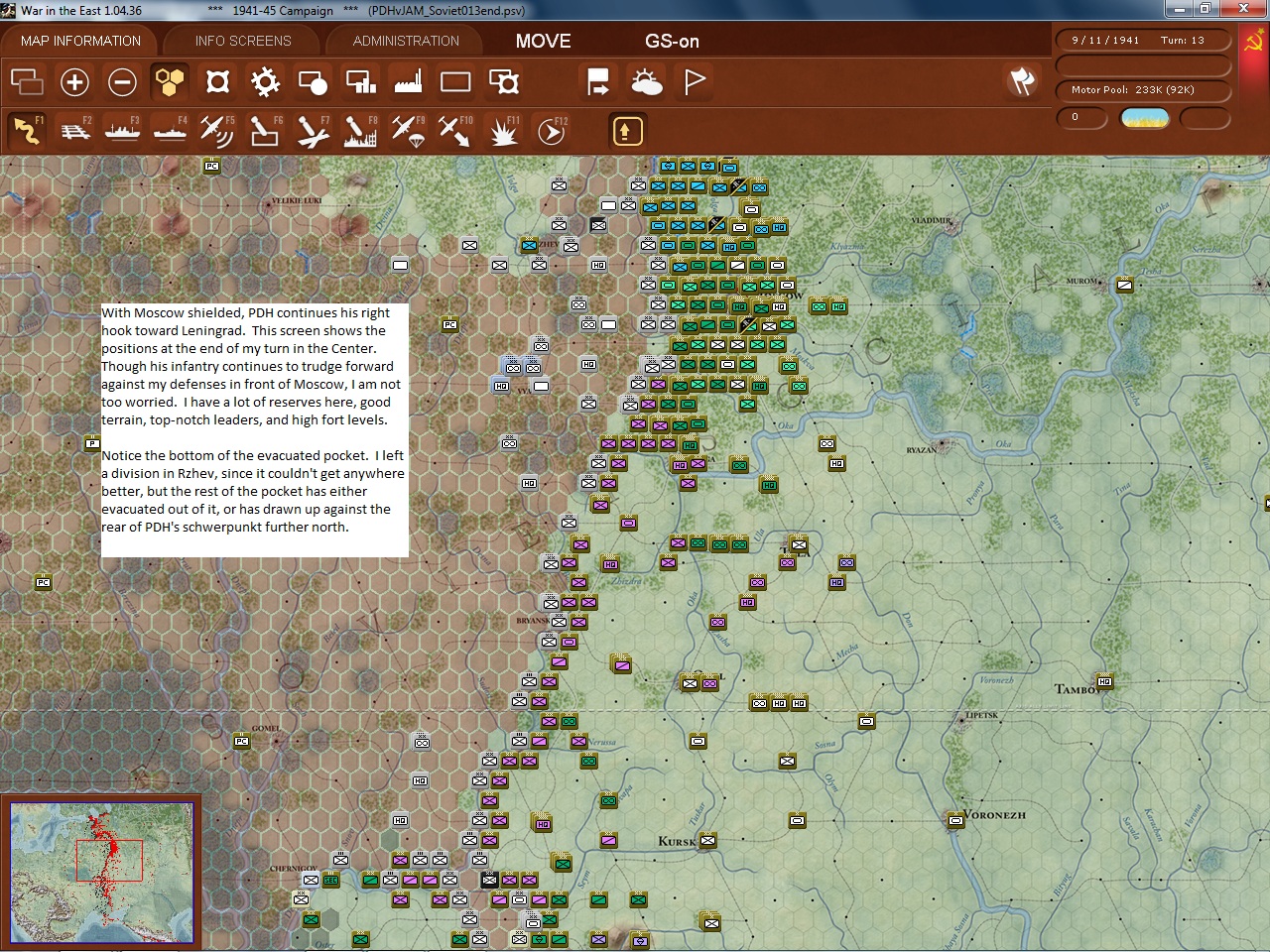Click the plain rectangle outline icon

tap(455, 81)
